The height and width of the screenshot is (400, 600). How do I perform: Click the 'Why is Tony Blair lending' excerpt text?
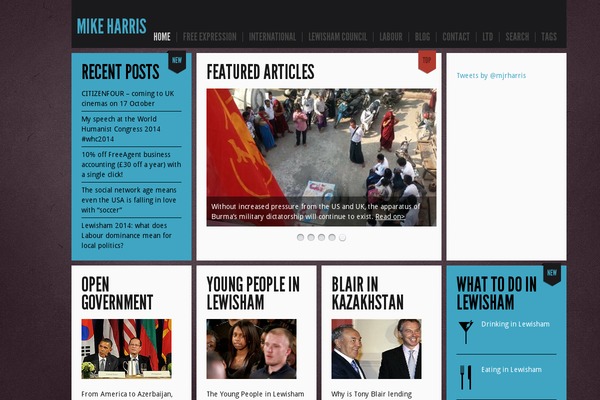372,394
